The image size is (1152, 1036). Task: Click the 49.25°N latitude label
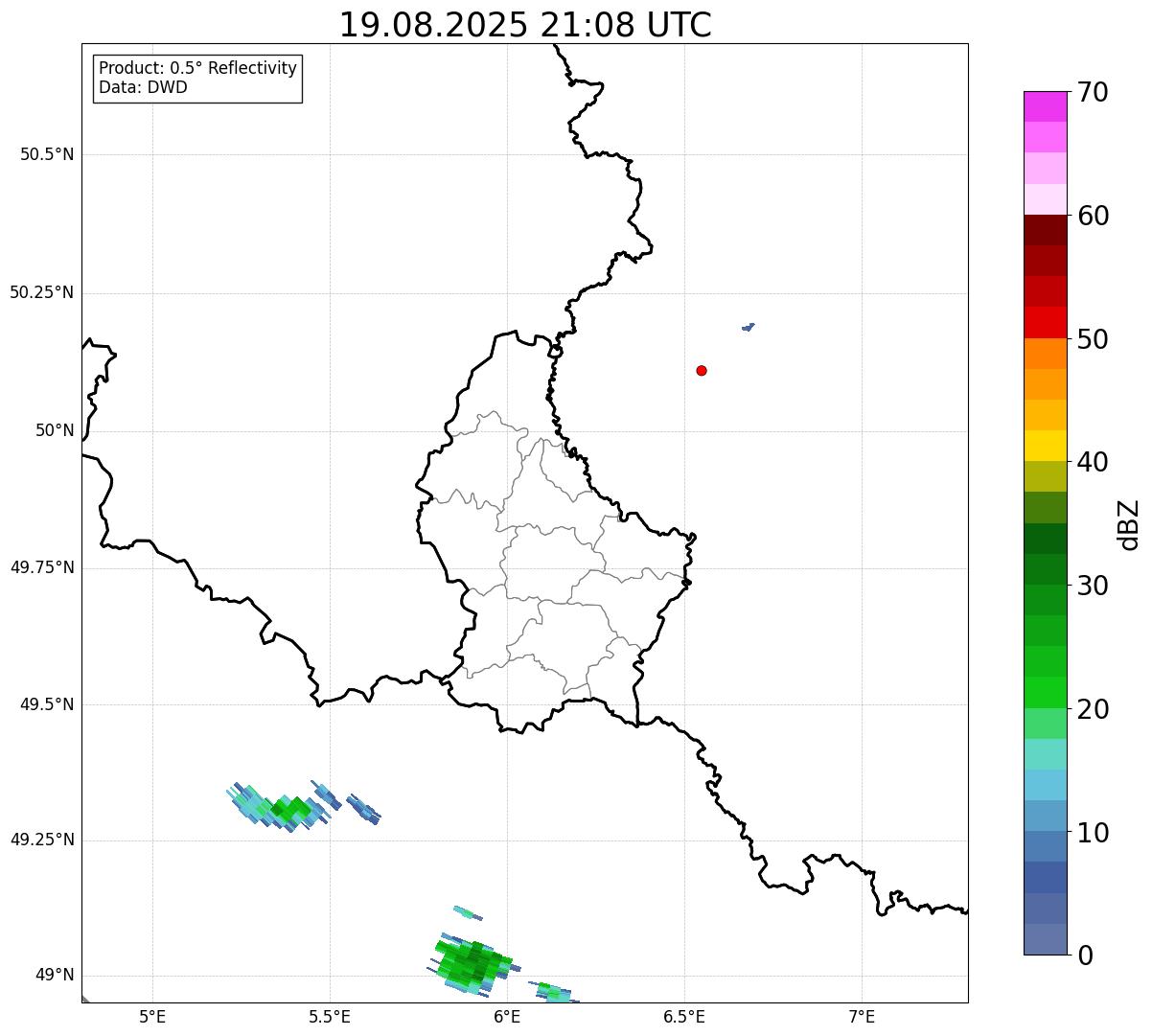coord(42,840)
